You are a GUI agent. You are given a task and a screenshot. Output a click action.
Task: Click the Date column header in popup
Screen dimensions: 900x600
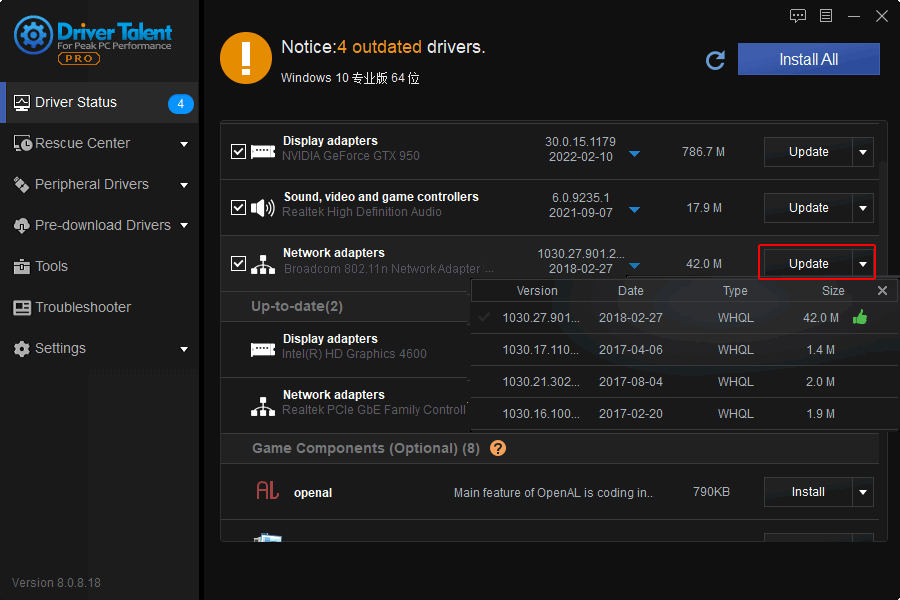[630, 291]
